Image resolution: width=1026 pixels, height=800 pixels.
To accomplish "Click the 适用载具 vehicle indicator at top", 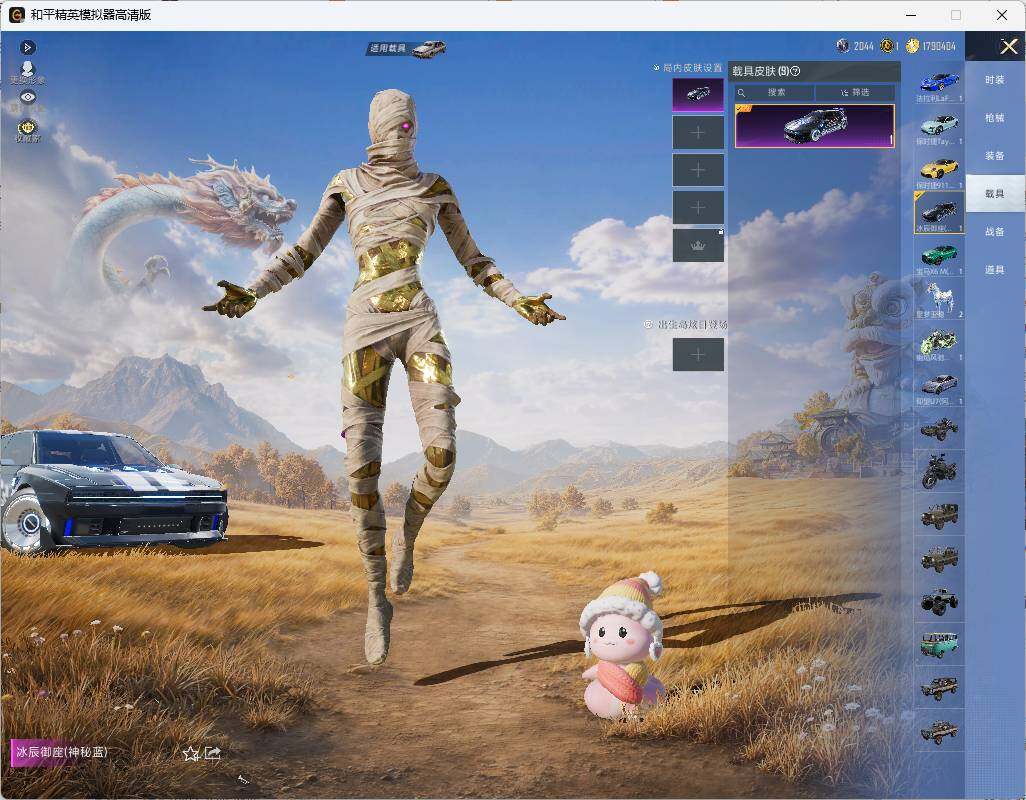I will (406, 48).
